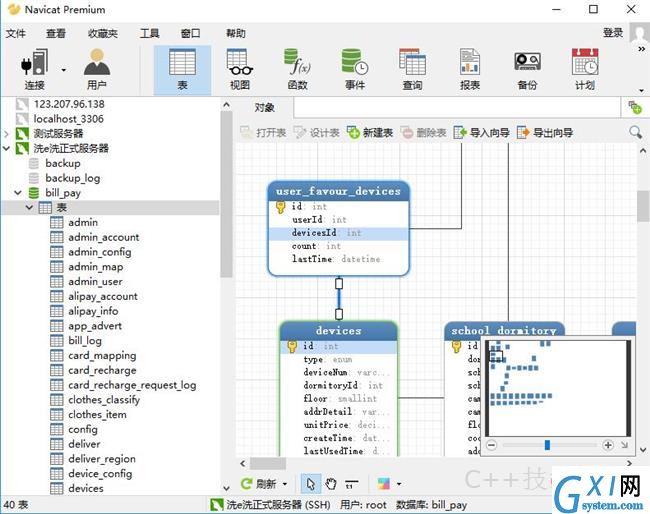Click the tree panel vertical scrollbar
This screenshot has height=514, width=650.
(226, 194)
